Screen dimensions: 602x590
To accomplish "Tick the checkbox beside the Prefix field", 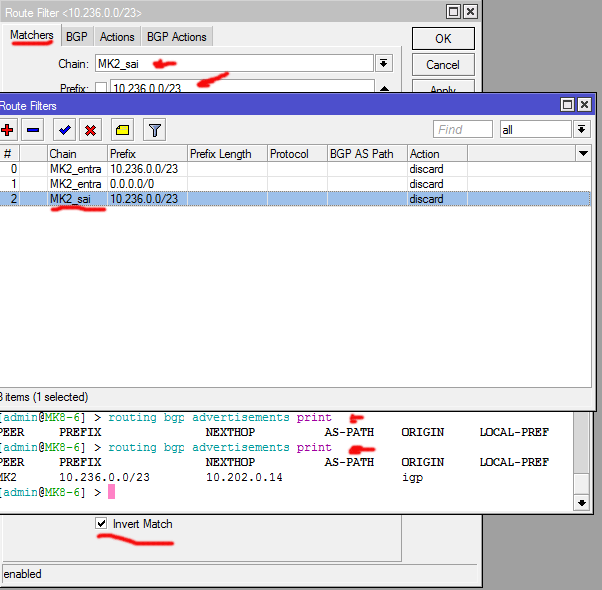I will point(100,89).
